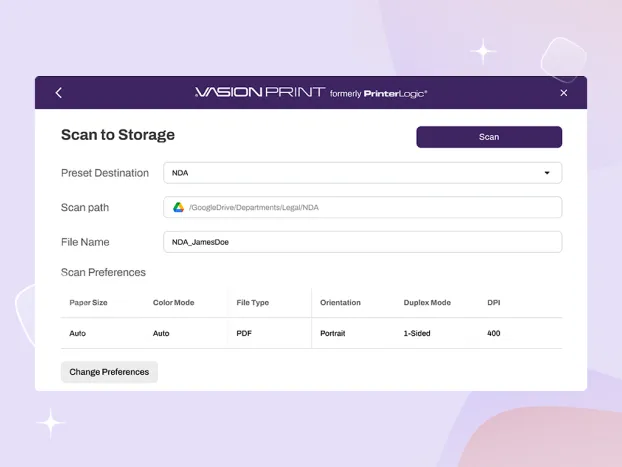Screen dimensions: 622x467
Task: Focus the File Name input field
Action: pyautogui.click(x=362, y=242)
